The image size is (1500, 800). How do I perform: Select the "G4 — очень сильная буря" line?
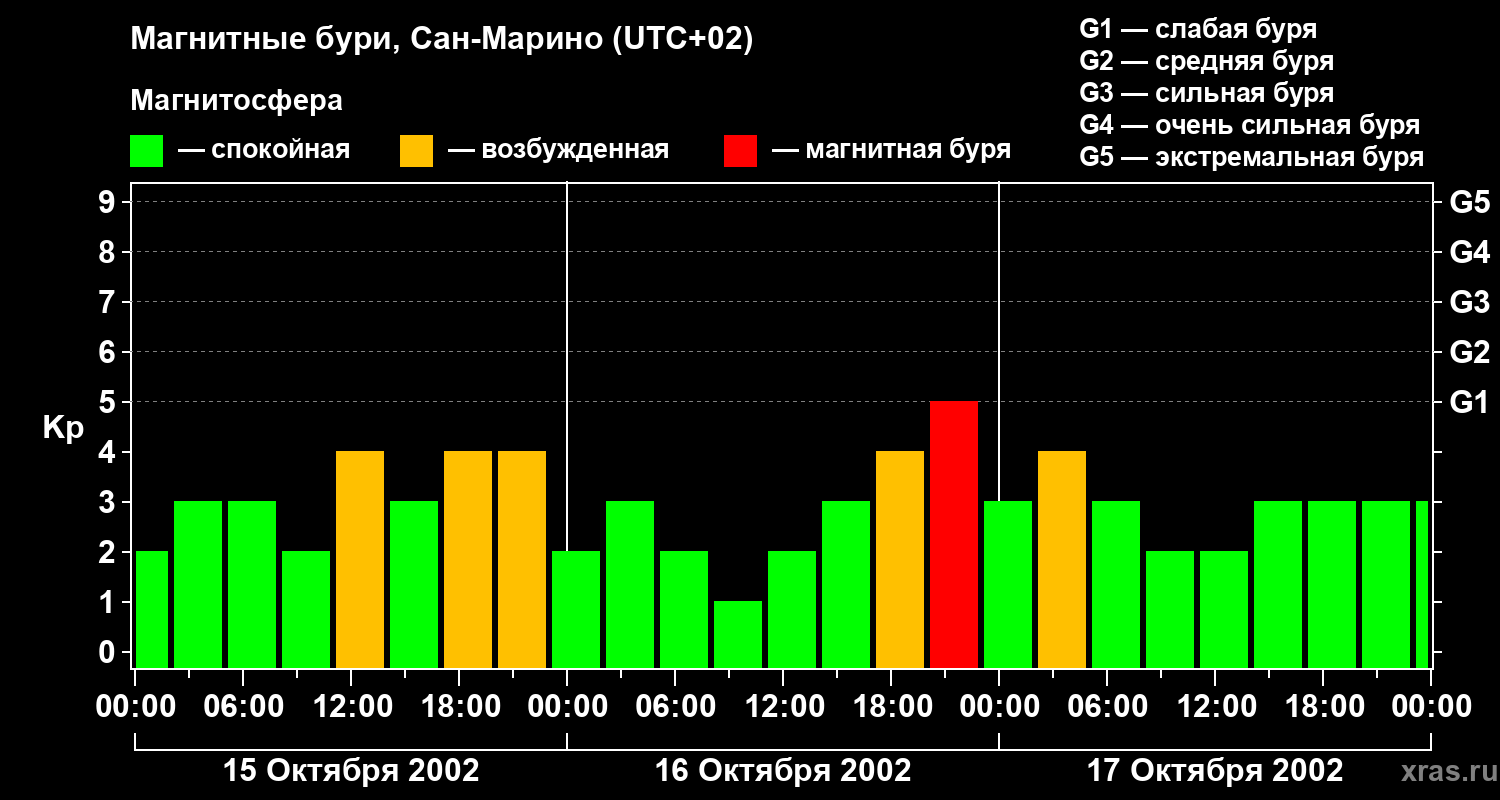1250,125
